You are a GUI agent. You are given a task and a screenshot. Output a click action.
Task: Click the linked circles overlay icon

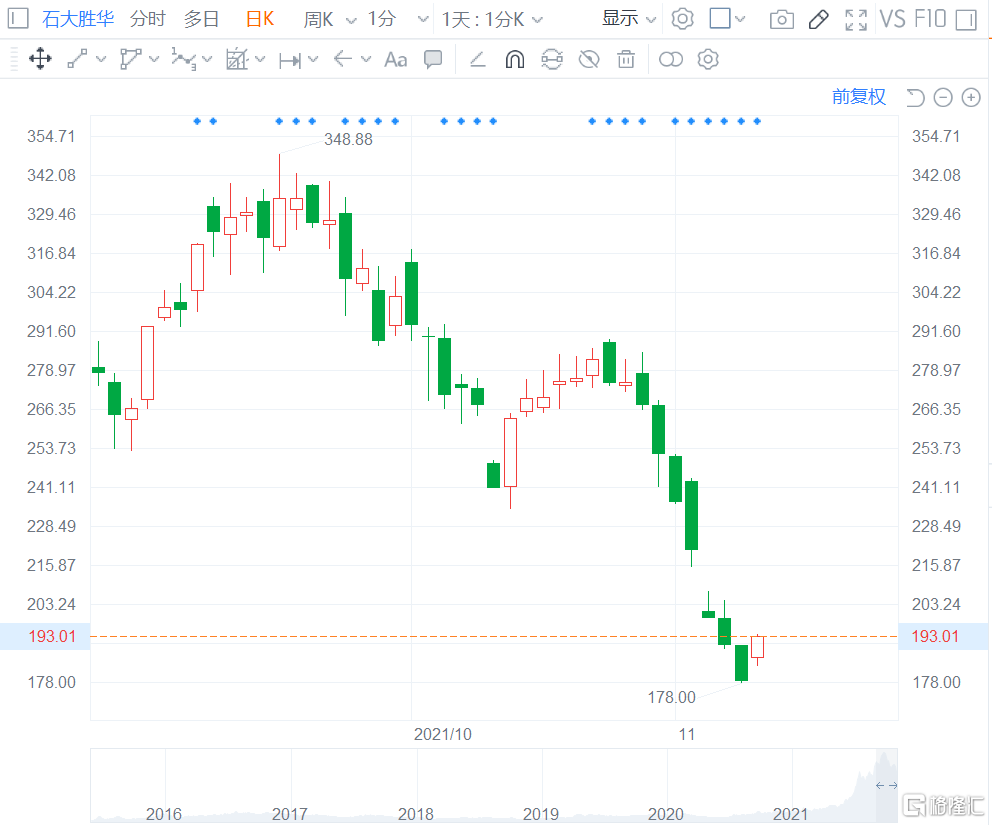click(x=671, y=59)
